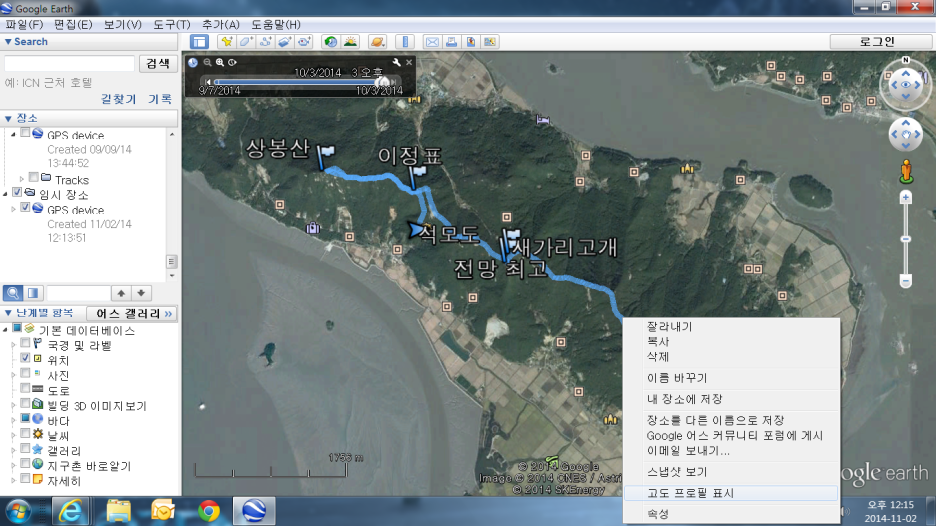Click the 상봉산 flag placemark
This screenshot has height=526, width=936.
click(x=324, y=157)
